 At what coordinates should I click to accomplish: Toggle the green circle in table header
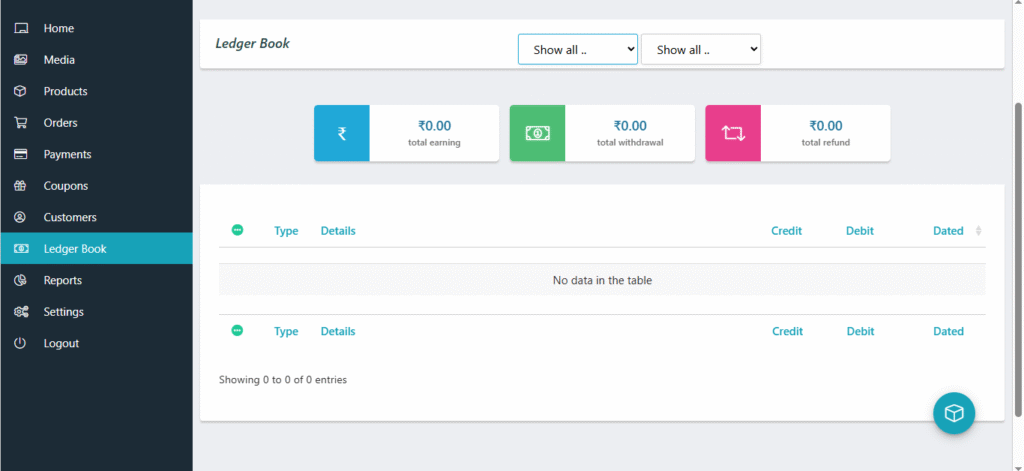click(237, 230)
